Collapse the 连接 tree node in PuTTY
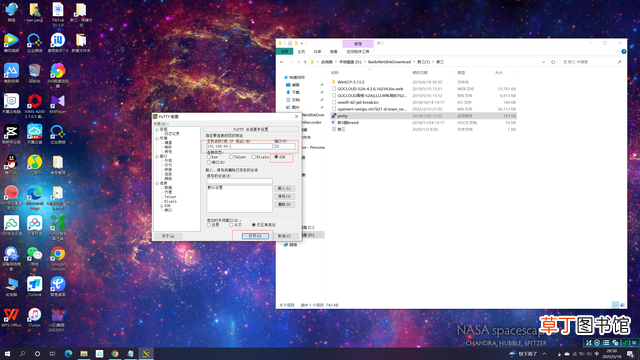Screen dimensions: 640x360 tap(157, 183)
